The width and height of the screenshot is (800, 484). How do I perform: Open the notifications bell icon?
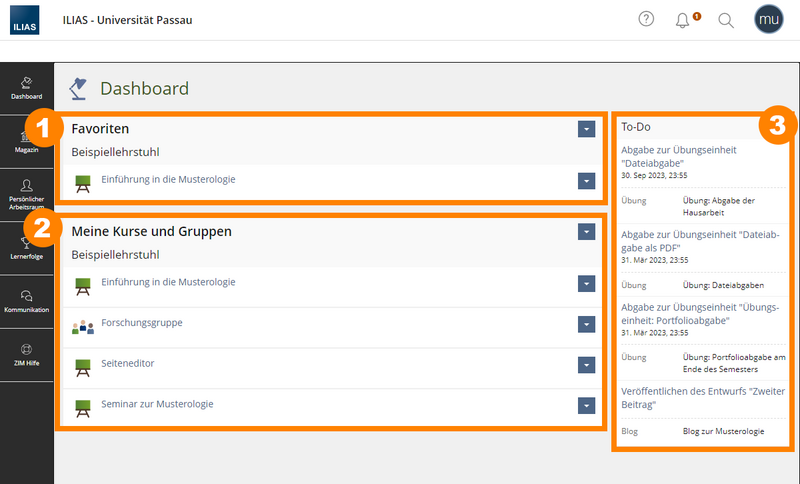coord(682,20)
